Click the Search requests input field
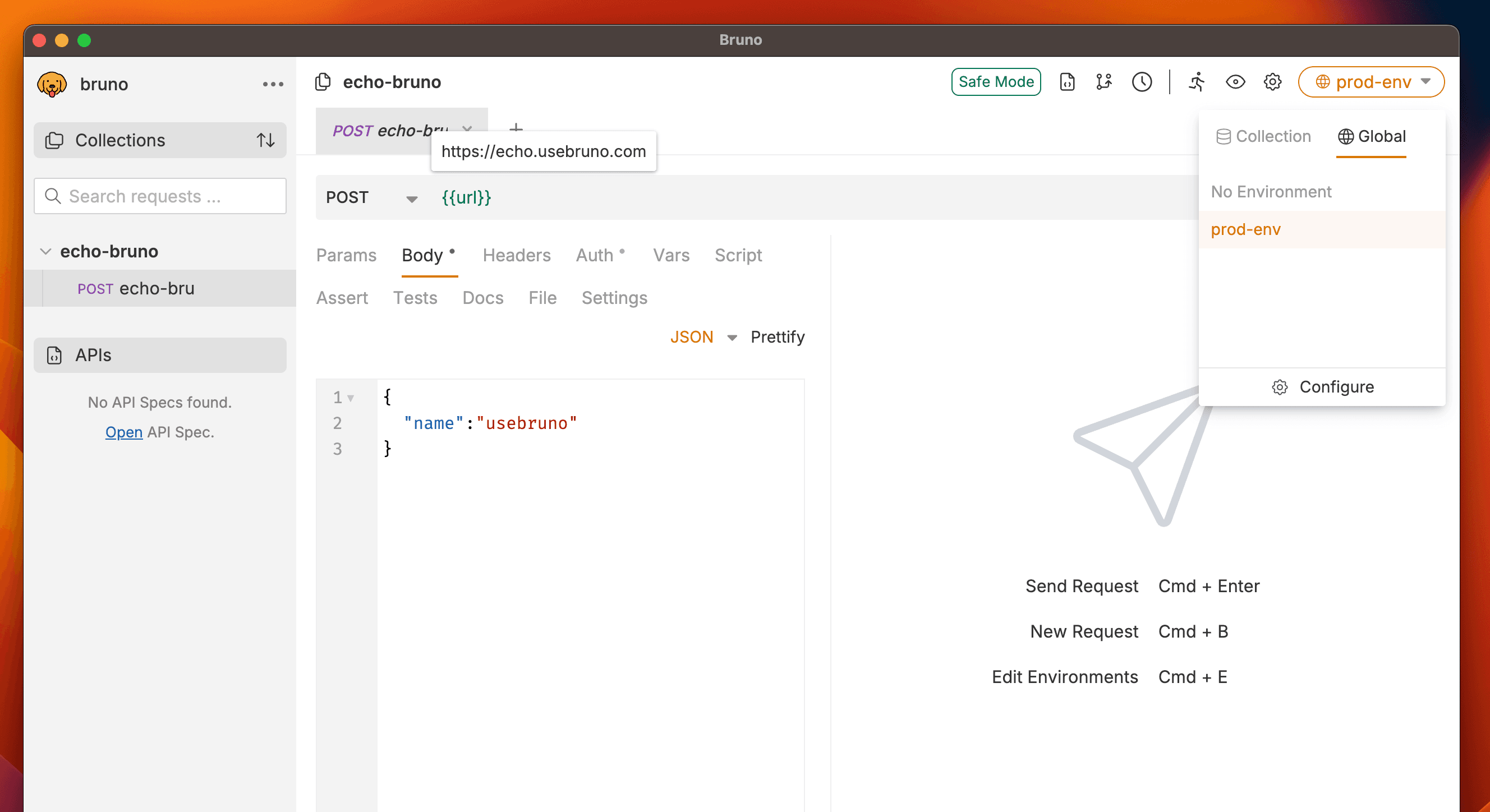This screenshot has width=1490, height=812. (x=160, y=197)
